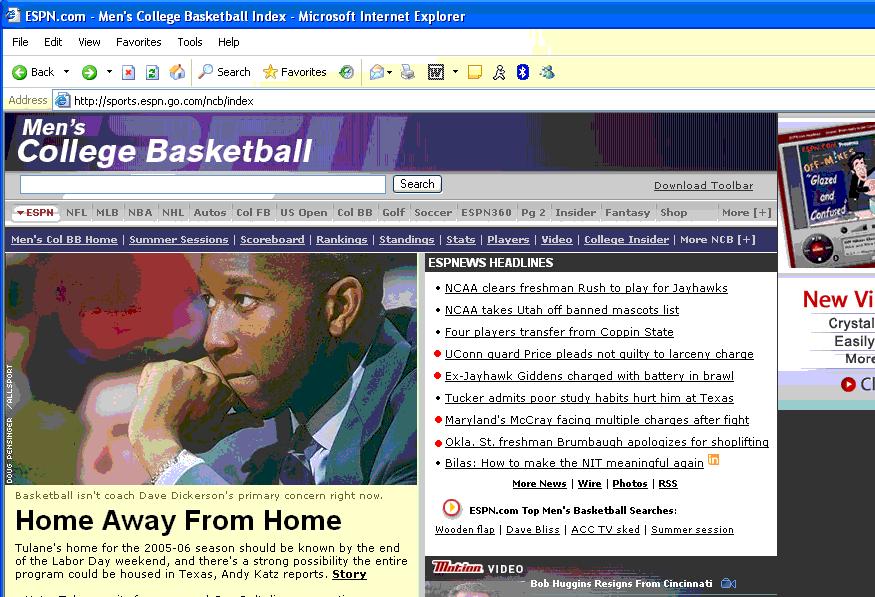Open the Favorites panel
This screenshot has height=597, width=875.
tap(296, 72)
